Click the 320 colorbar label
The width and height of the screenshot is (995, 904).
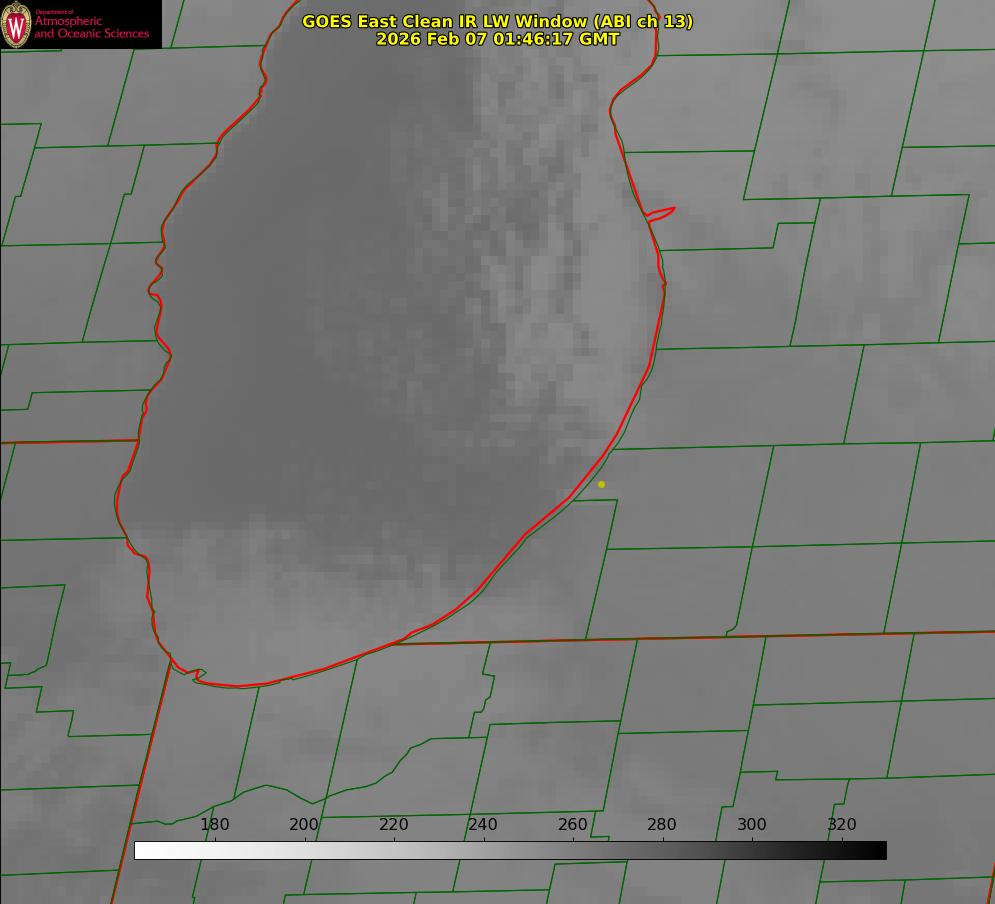point(842,824)
